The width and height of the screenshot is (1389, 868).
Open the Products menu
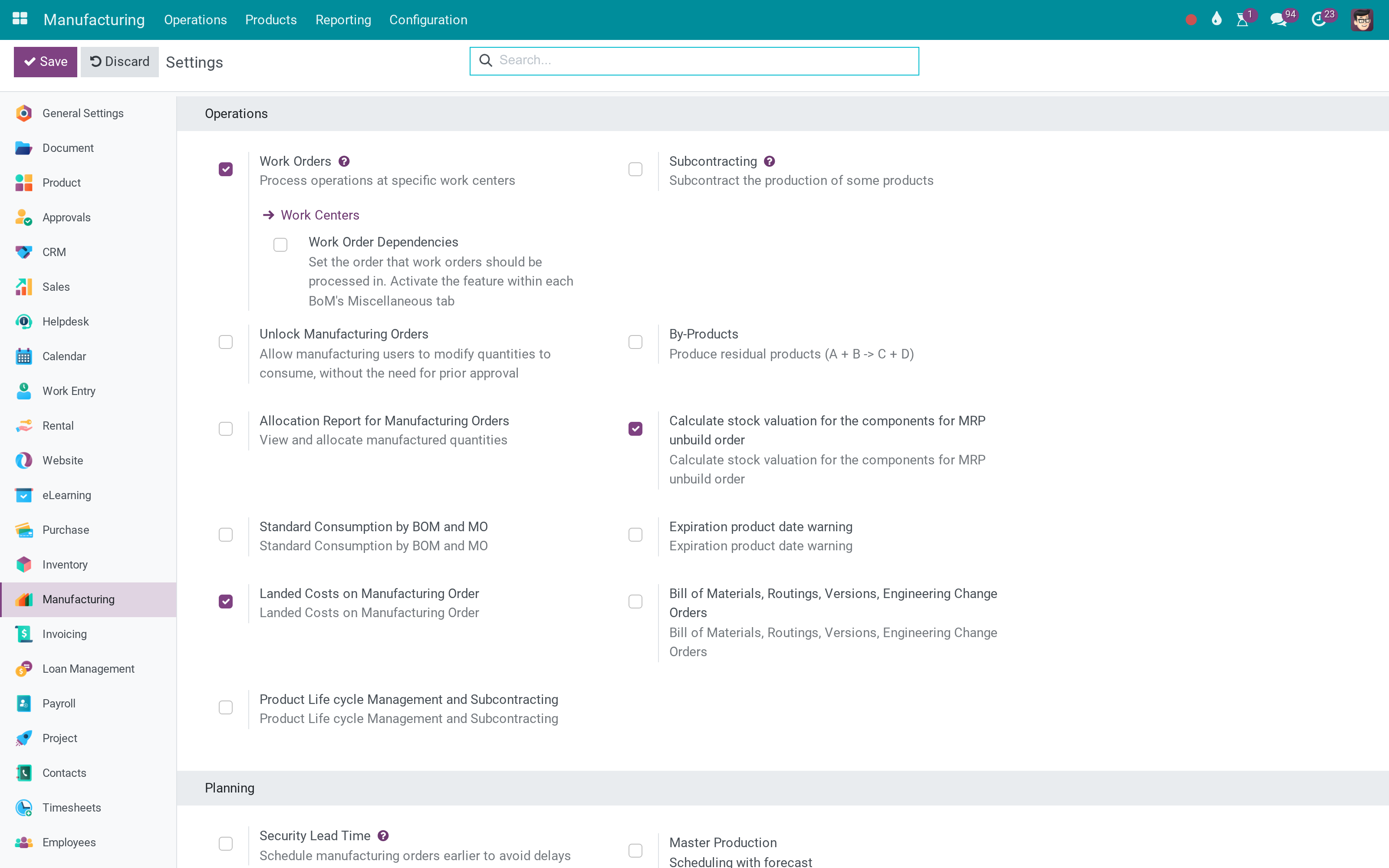(x=271, y=20)
